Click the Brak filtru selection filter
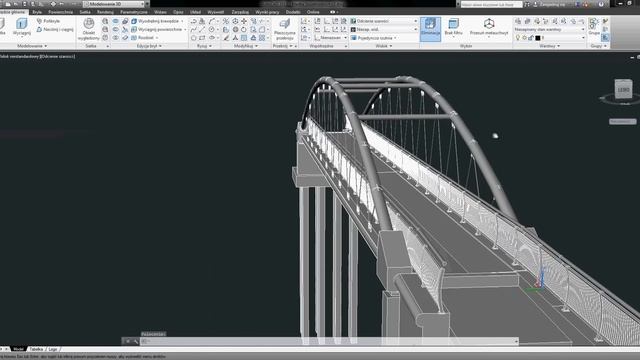 453,27
